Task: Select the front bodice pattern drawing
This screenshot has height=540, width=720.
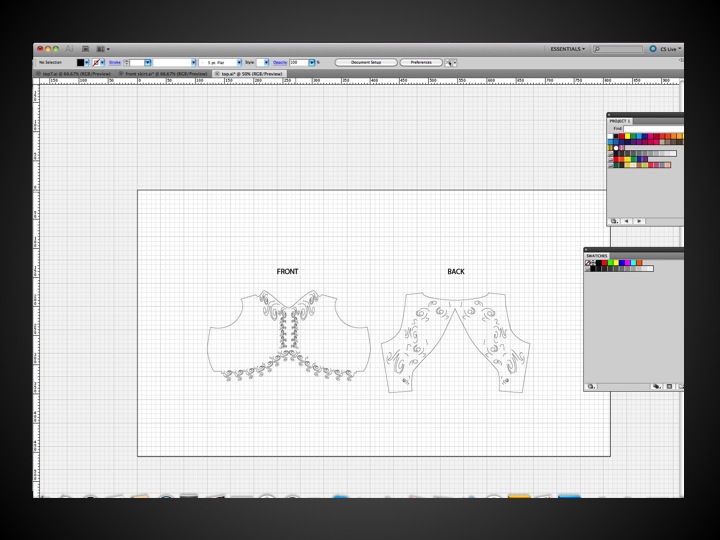Action: [289, 335]
